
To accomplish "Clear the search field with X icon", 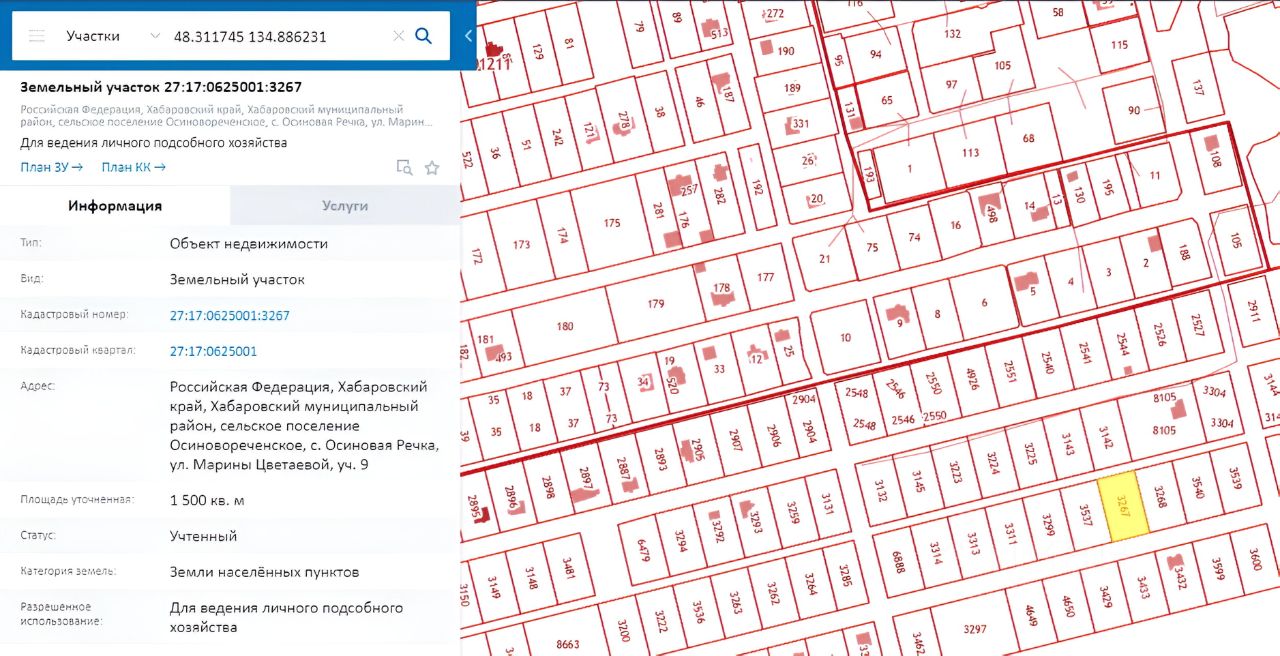I will tap(398, 36).
